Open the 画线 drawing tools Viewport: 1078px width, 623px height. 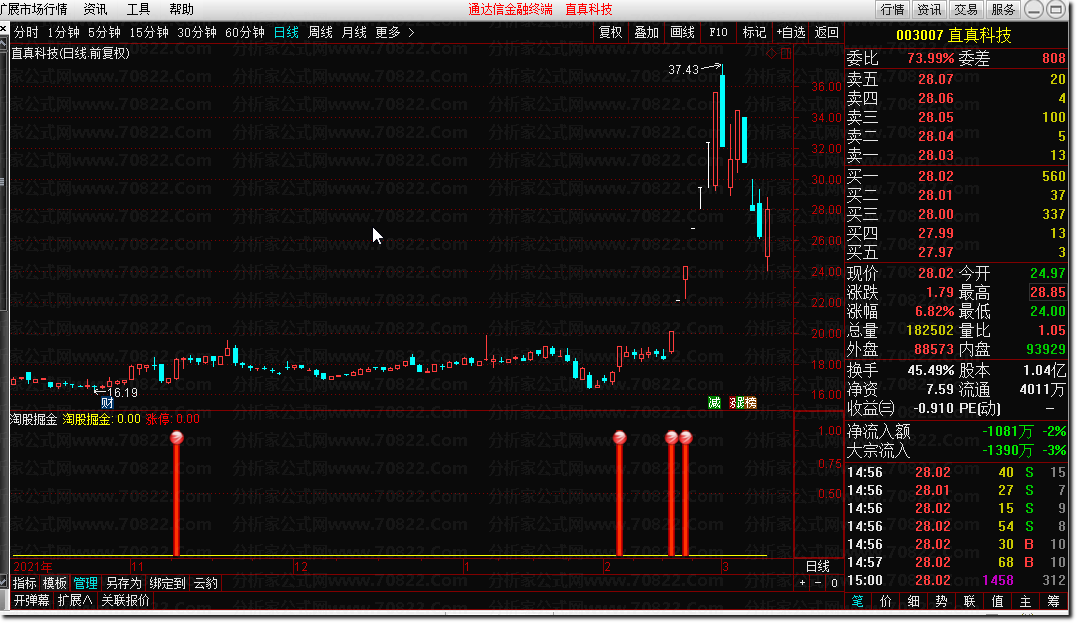[x=682, y=32]
